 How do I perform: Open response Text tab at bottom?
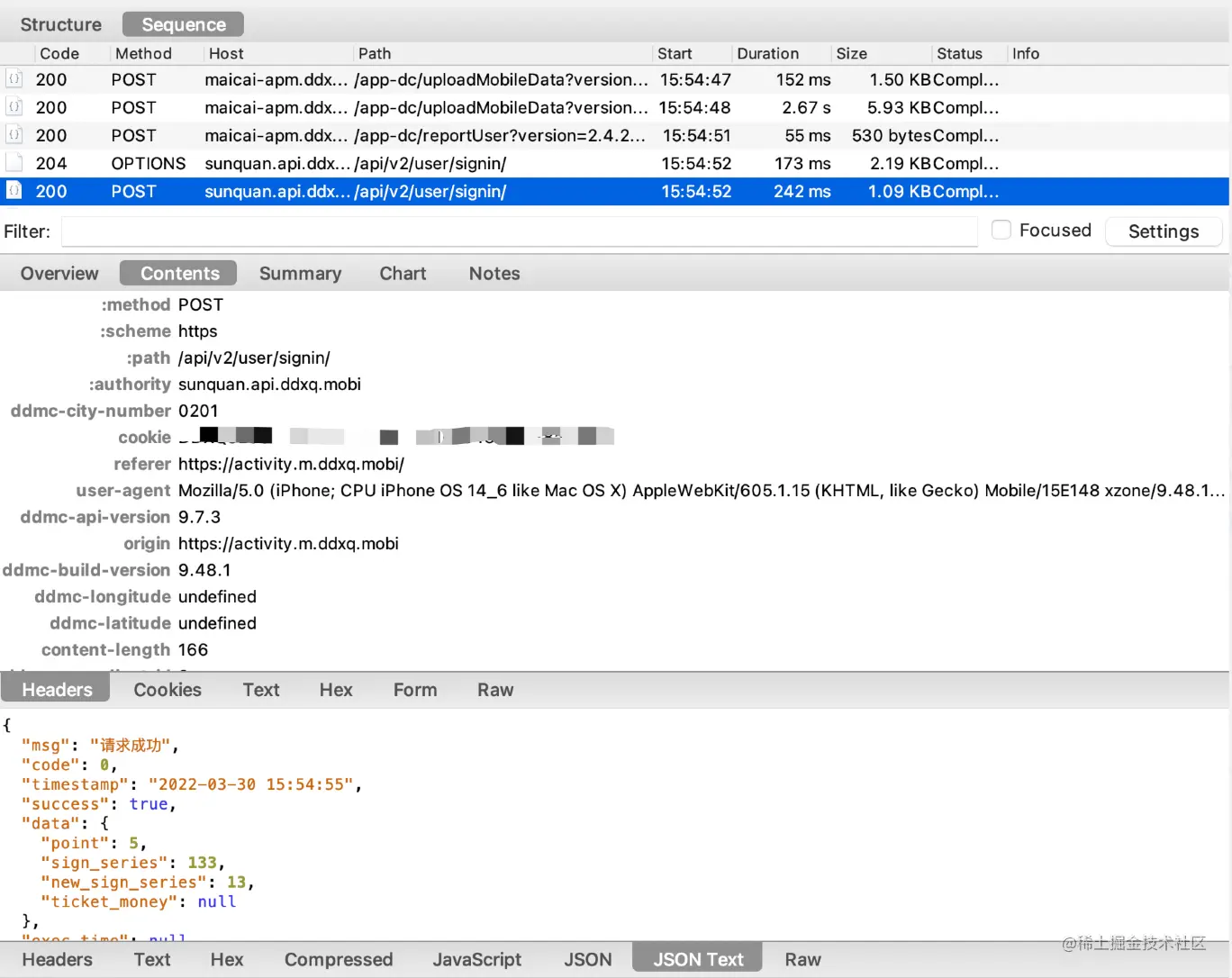(152, 959)
